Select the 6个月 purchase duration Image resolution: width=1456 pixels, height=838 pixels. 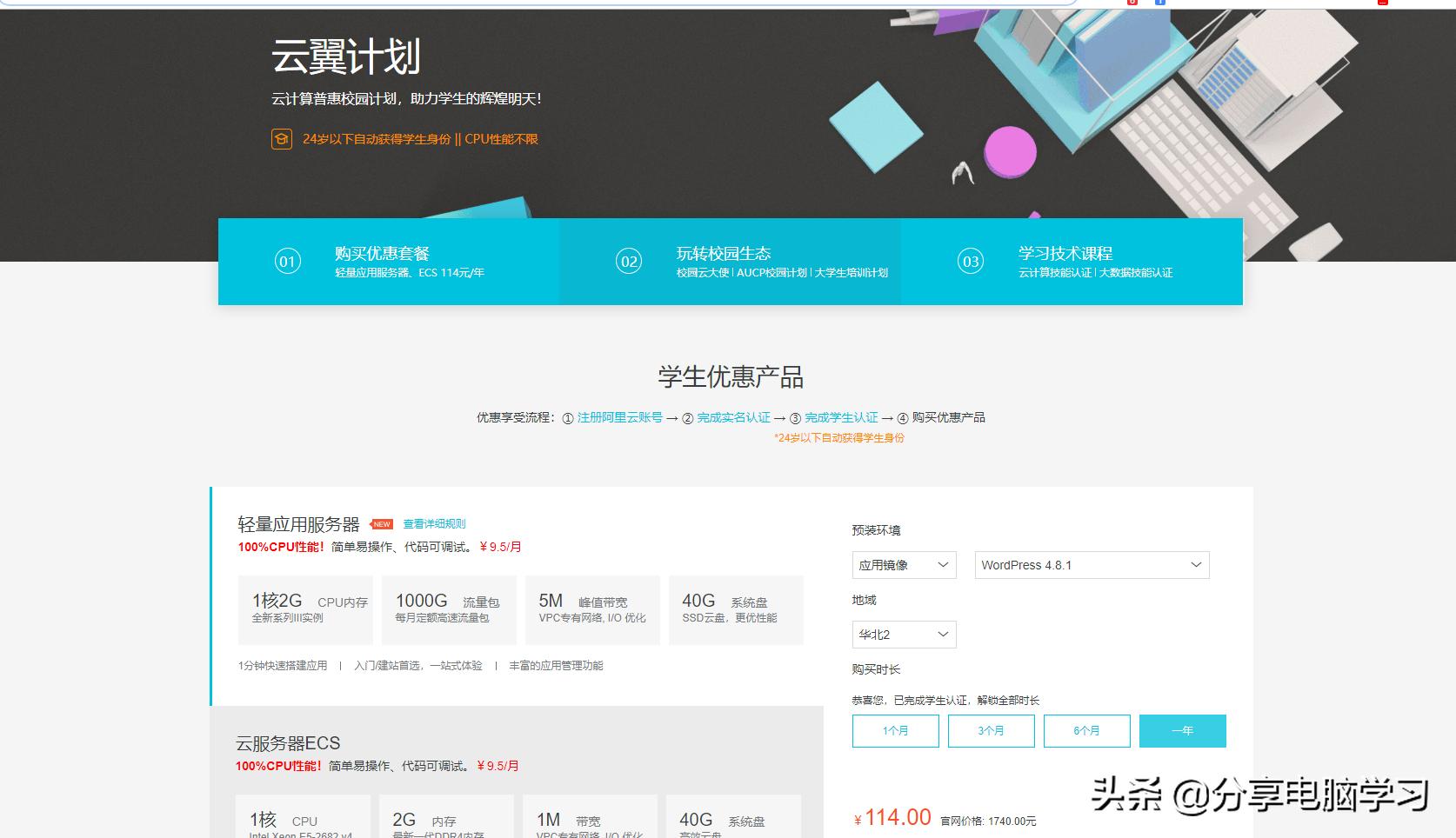click(1086, 730)
